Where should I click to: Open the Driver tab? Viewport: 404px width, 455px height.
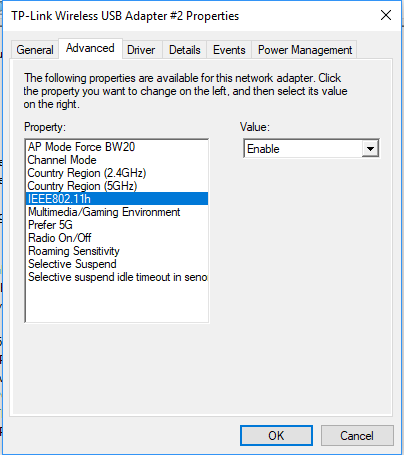[141, 50]
